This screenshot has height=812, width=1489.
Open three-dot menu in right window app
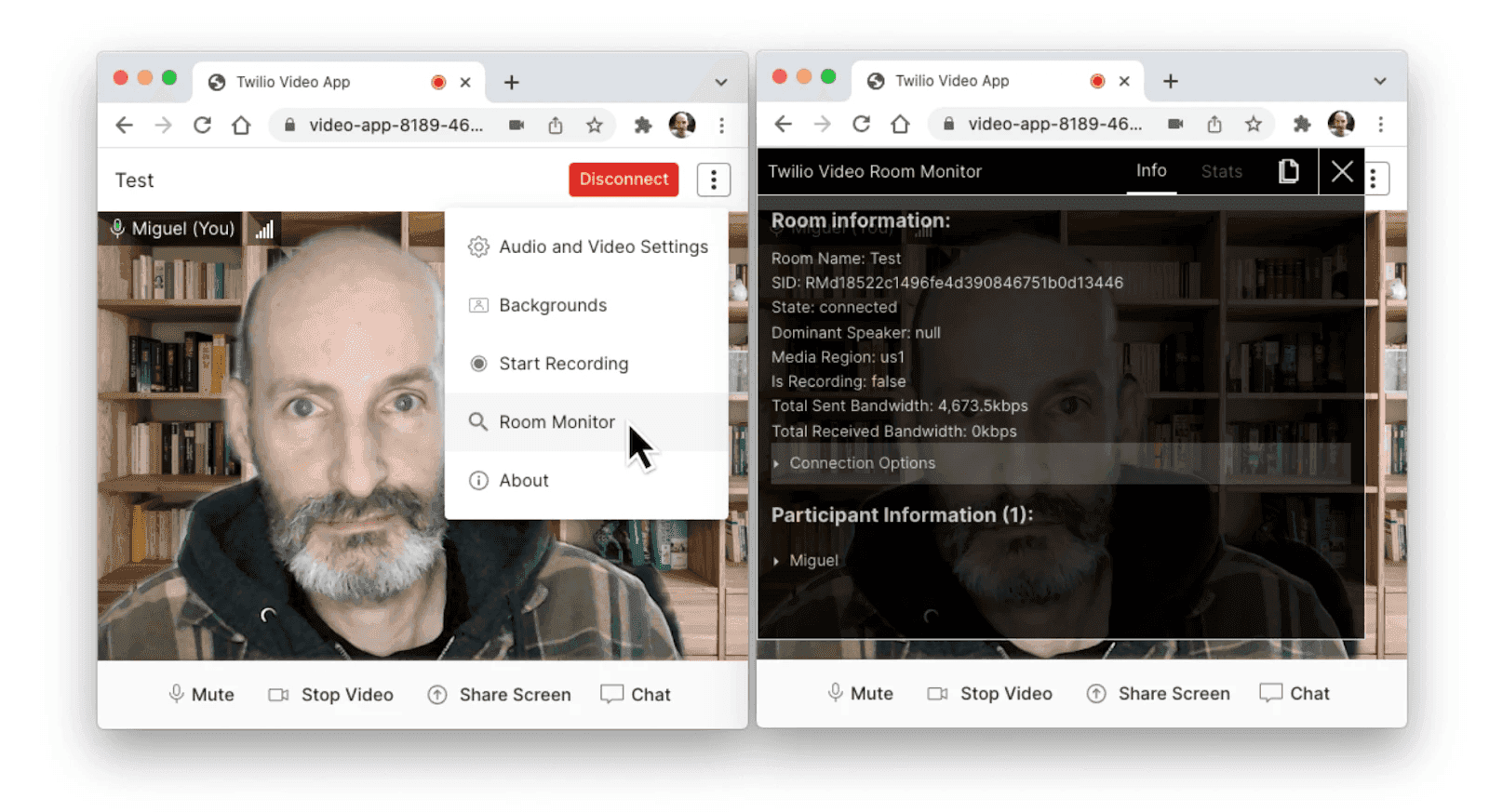[1375, 179]
